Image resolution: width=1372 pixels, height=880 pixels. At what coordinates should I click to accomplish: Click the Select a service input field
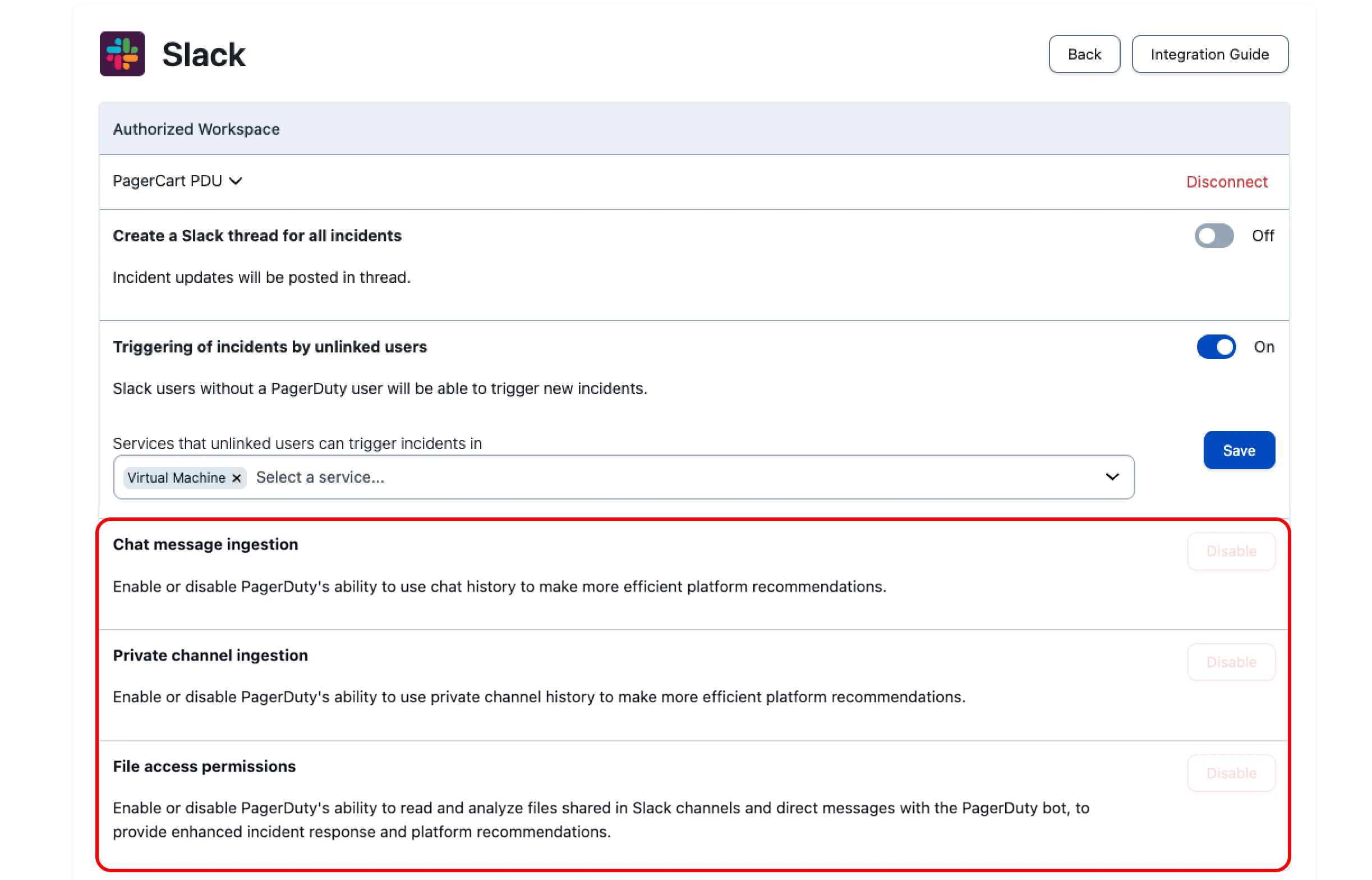tap(320, 476)
